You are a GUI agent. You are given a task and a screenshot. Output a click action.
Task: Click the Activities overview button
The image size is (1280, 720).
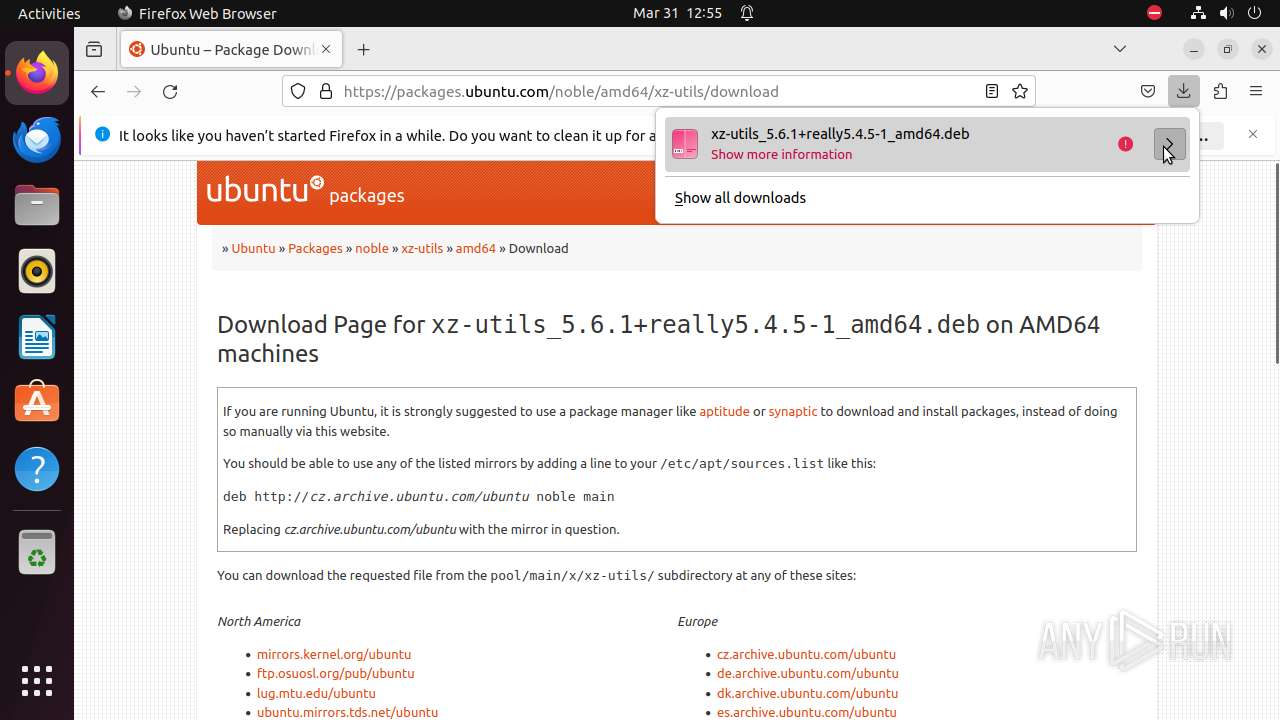pyautogui.click(x=49, y=13)
